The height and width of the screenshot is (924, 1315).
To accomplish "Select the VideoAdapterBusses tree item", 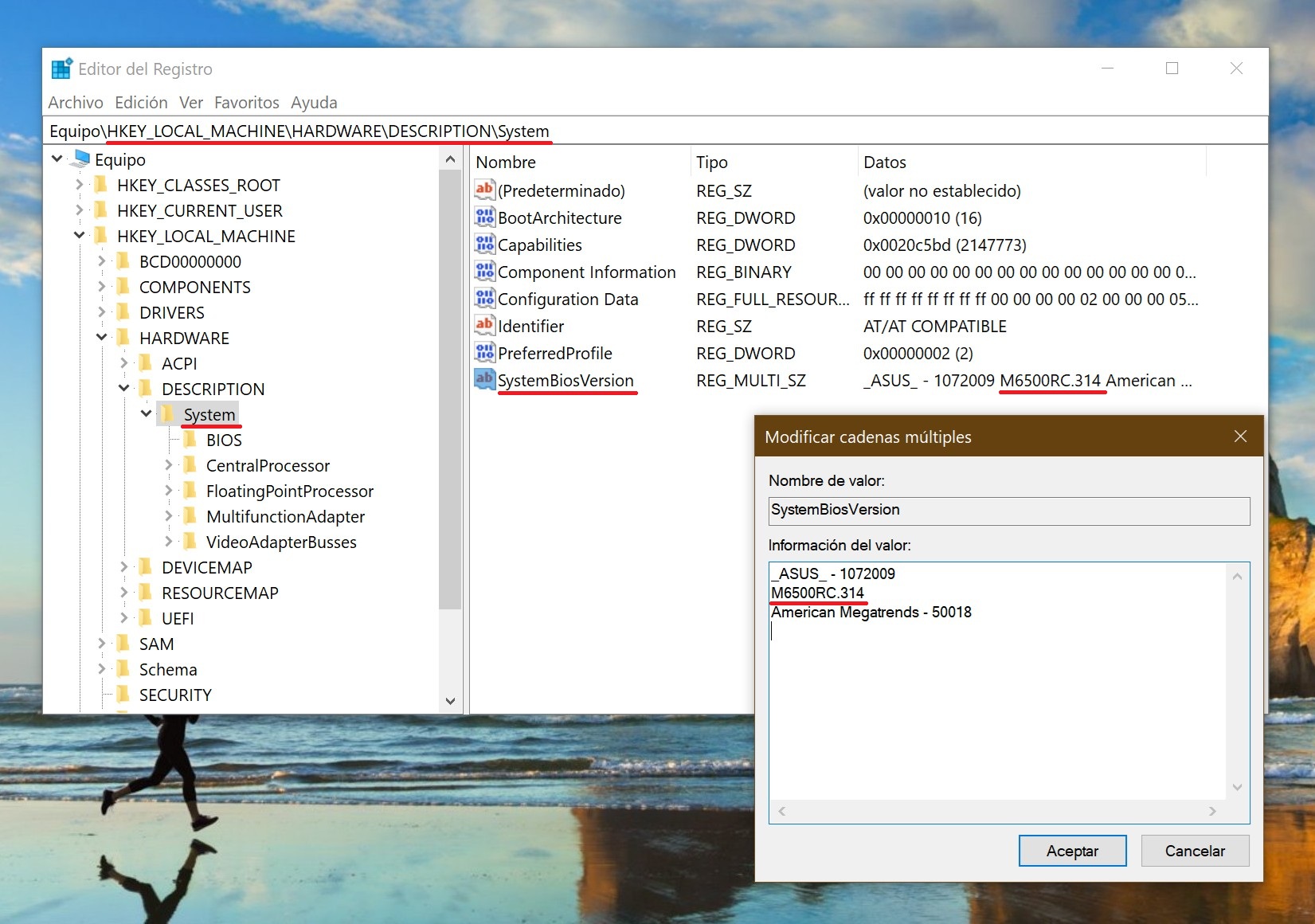I will point(280,542).
